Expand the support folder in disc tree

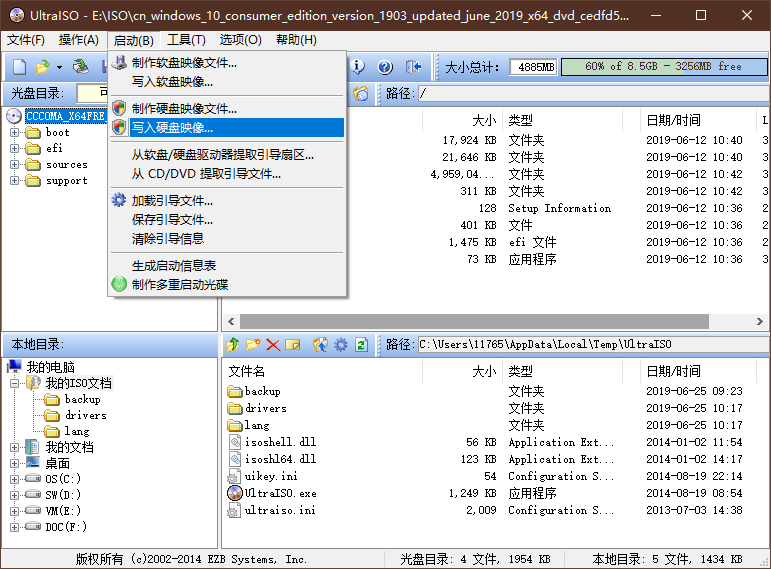pos(14,180)
